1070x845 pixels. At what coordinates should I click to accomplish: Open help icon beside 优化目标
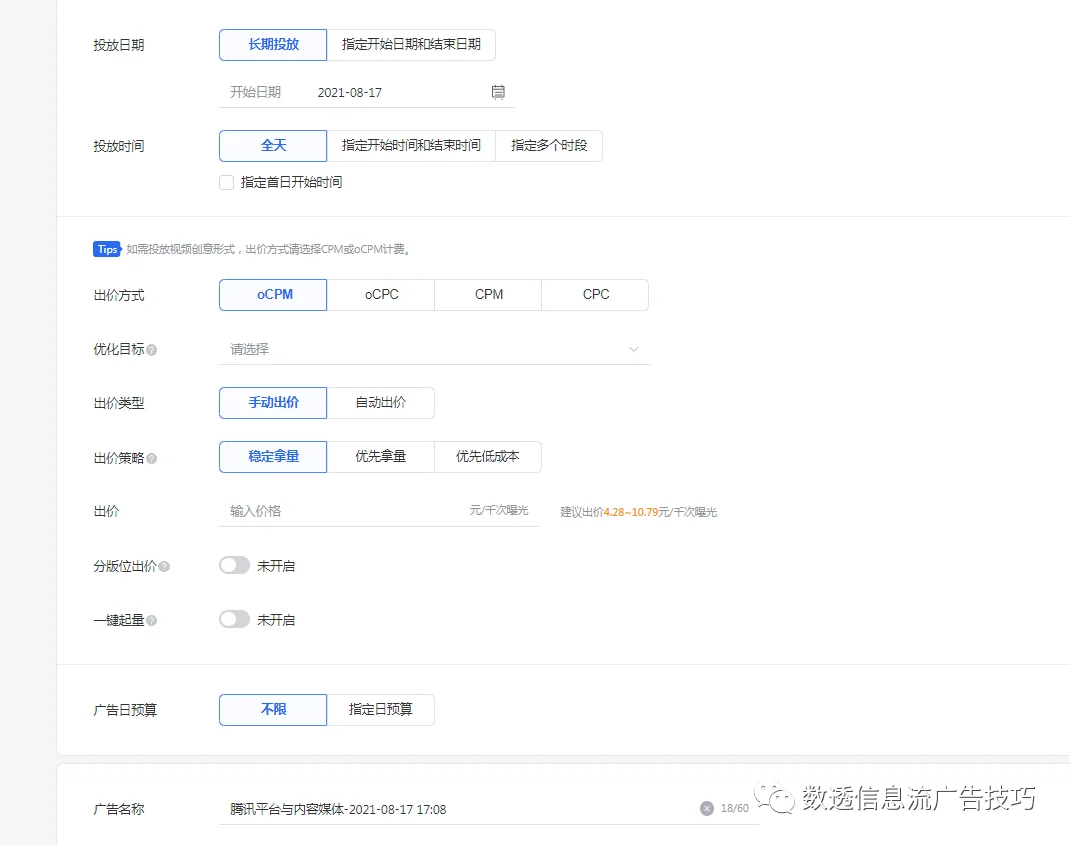tap(151, 350)
